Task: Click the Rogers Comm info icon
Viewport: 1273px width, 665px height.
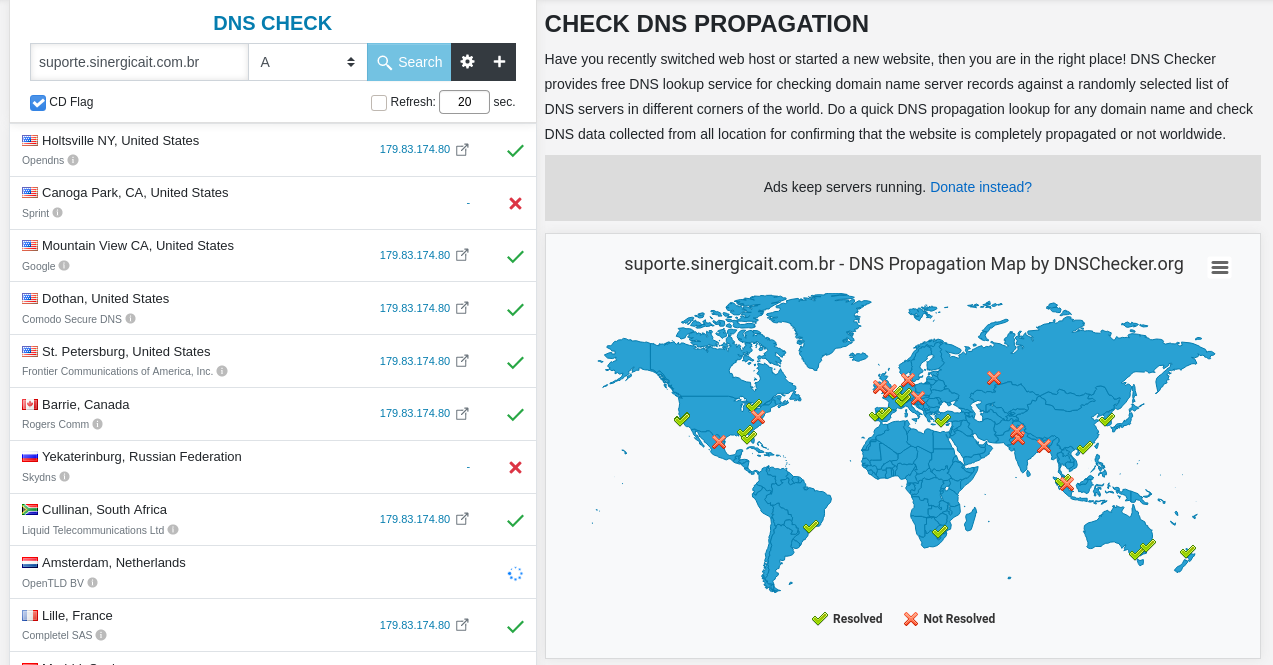Action: [97, 424]
